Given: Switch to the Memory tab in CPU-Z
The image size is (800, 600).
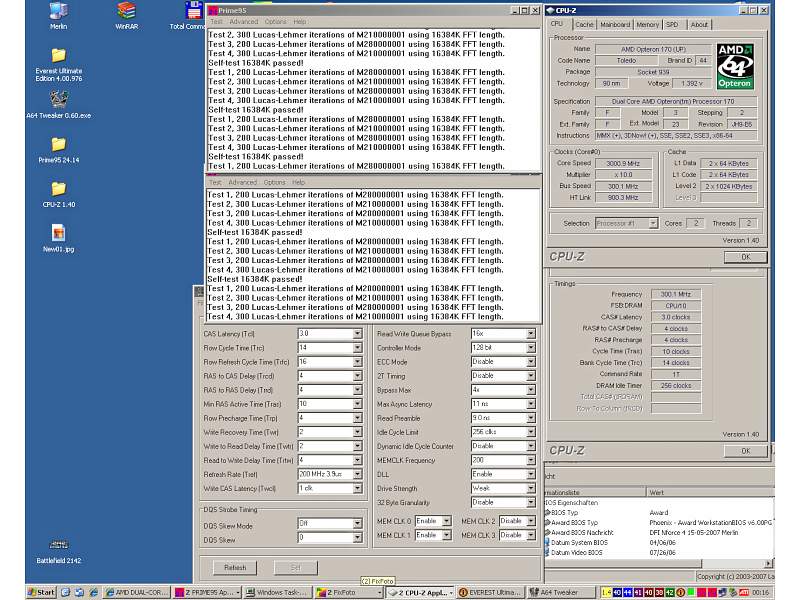Looking at the screenshot, I should (x=647, y=24).
